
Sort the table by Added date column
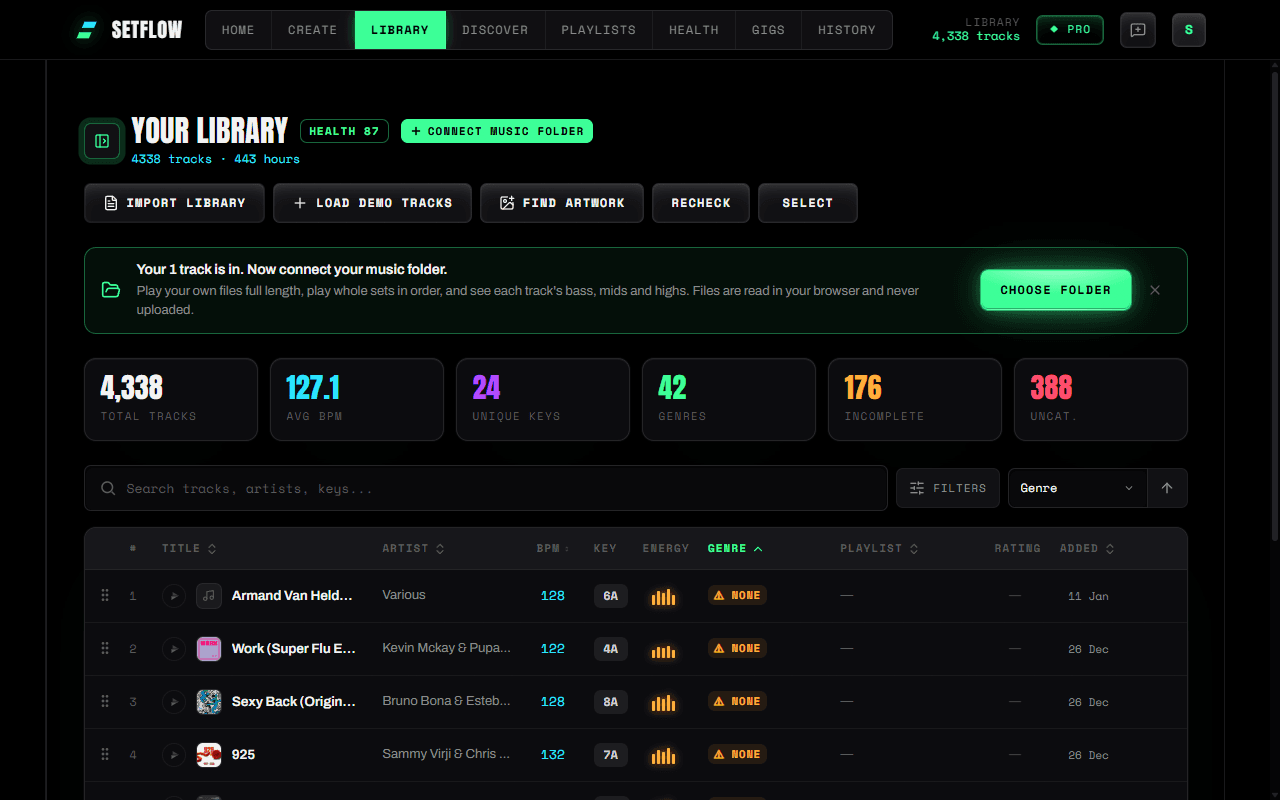pyautogui.click(x=1087, y=548)
